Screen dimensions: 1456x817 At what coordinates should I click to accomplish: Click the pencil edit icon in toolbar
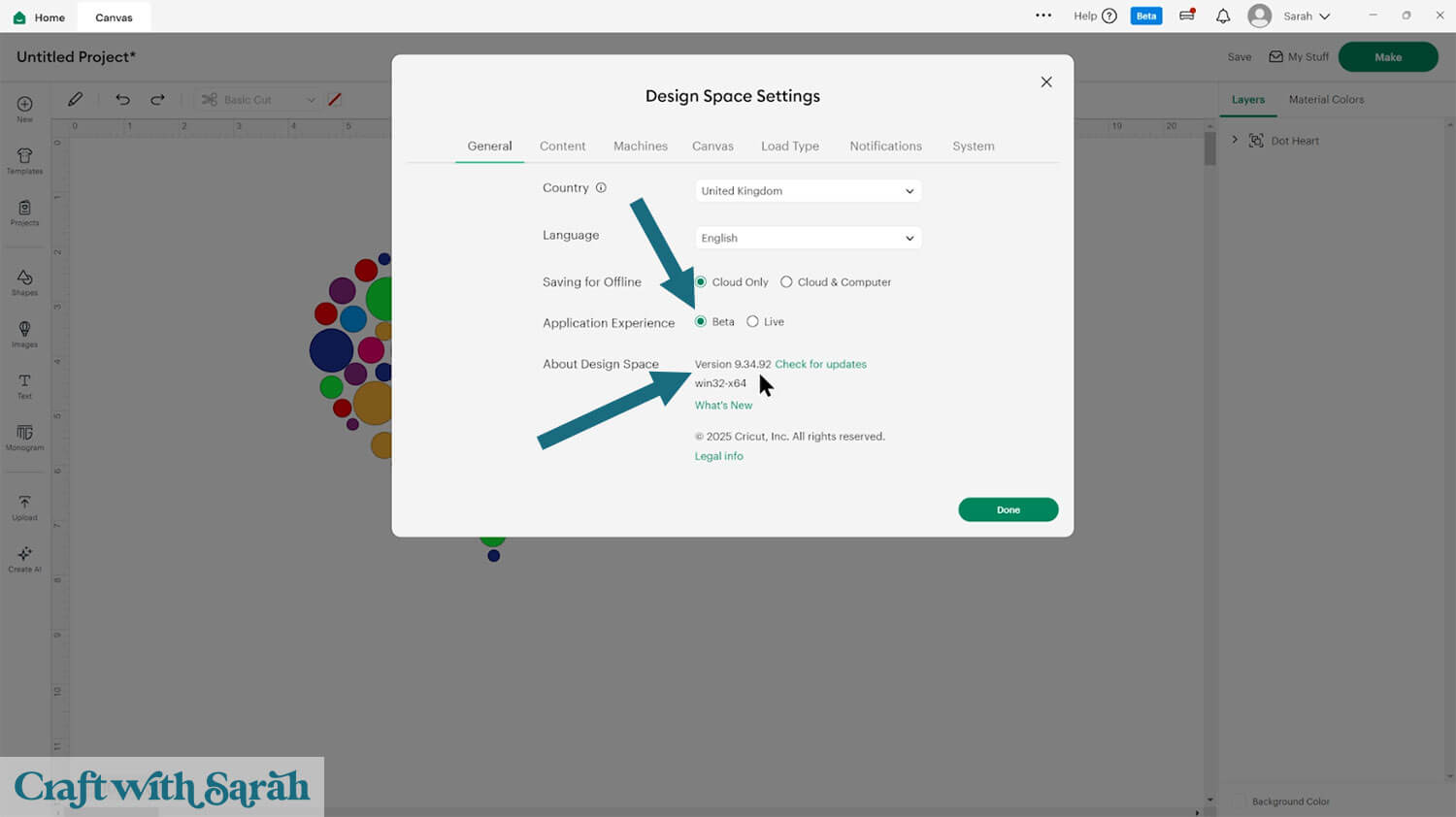pos(75,99)
